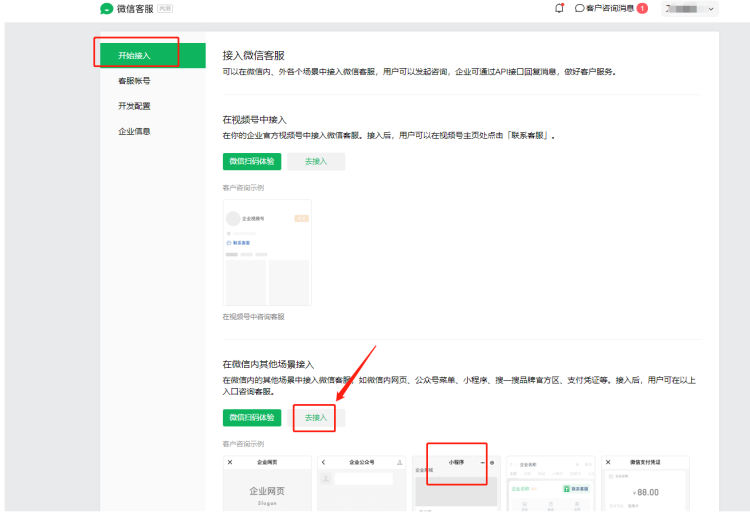
Task: Click the X icon in the 微信支付凭证 preview
Action: pyautogui.click(x=608, y=462)
